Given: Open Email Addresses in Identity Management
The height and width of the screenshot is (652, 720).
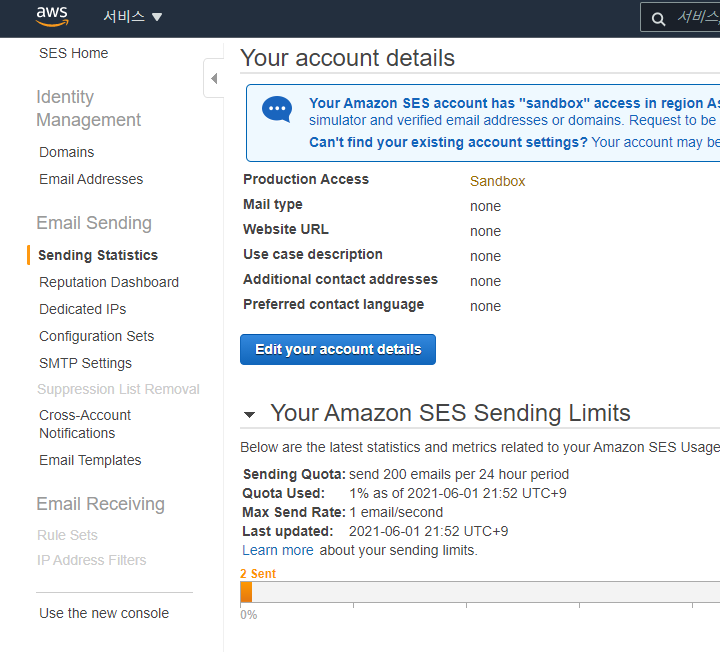Looking at the screenshot, I should (91, 179).
